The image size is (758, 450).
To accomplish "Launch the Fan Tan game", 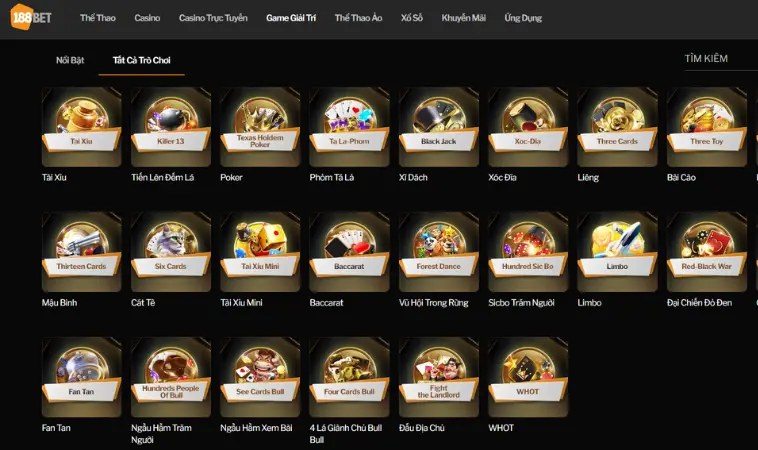I will (81, 377).
